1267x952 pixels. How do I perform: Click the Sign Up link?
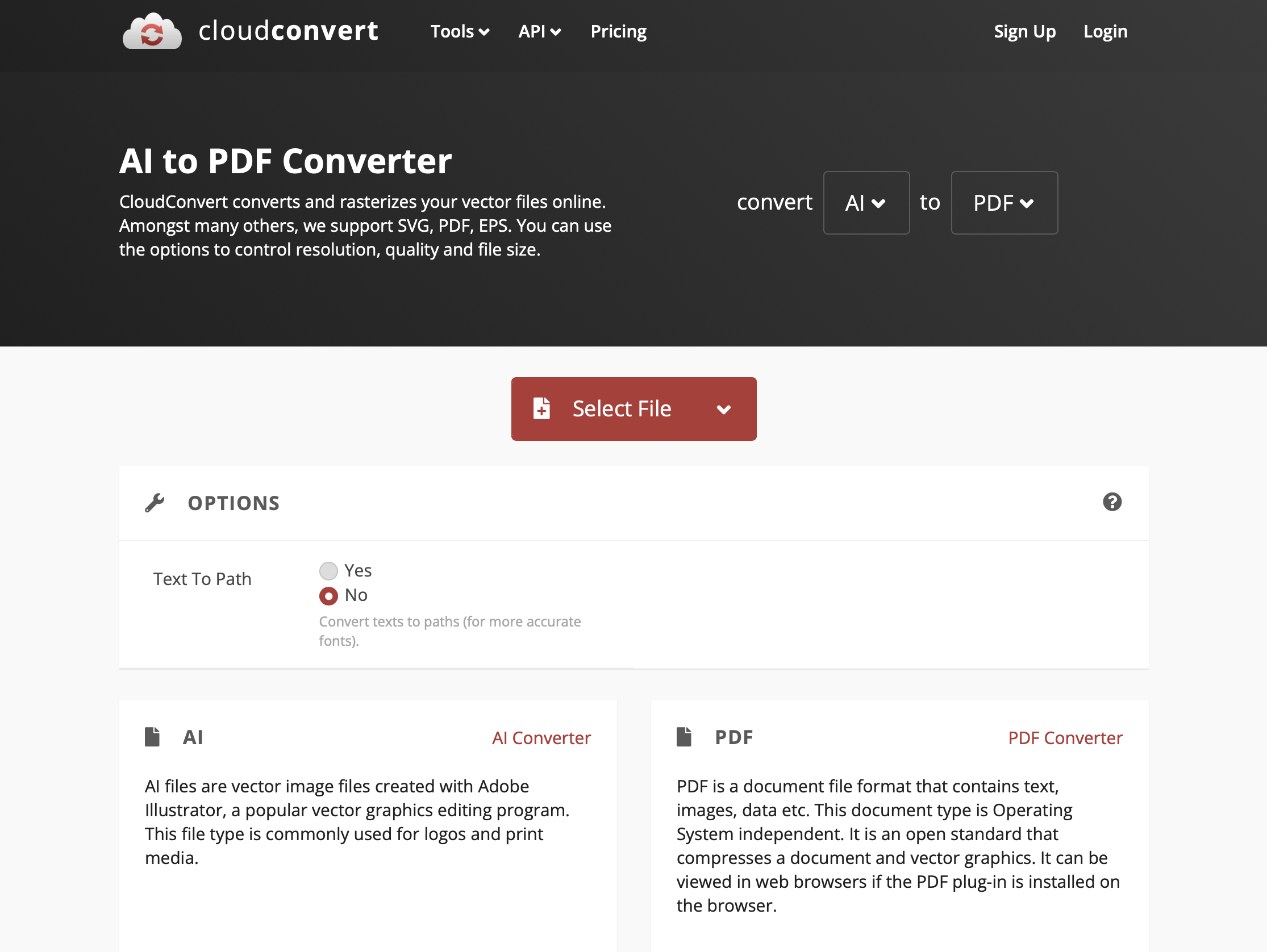tap(1024, 31)
